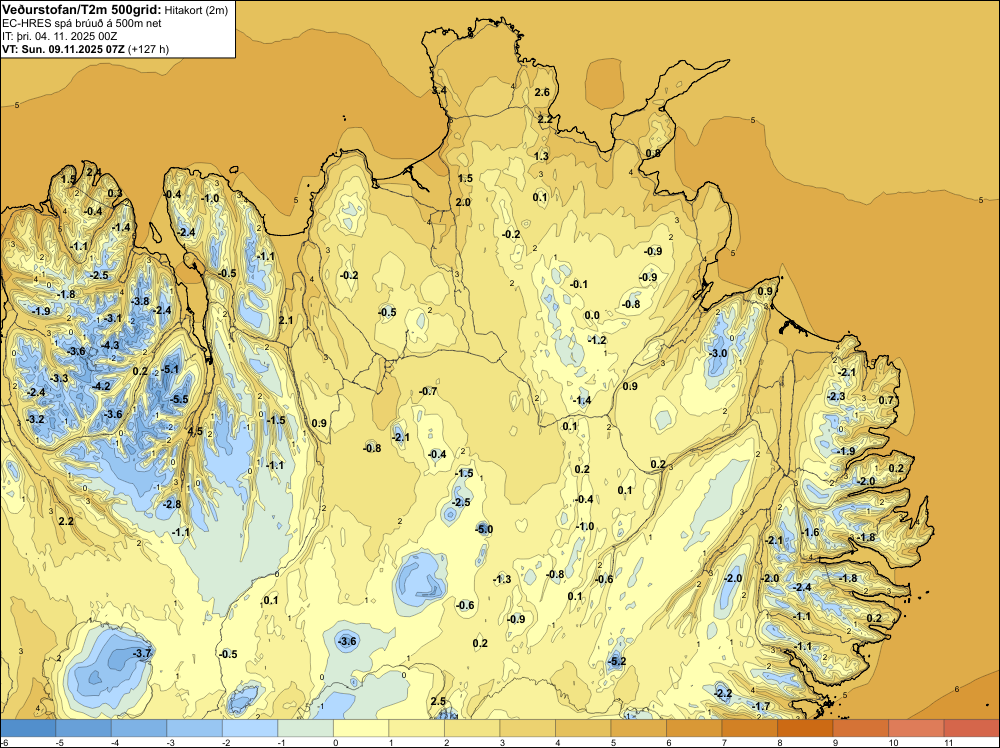Click the temperature value '4.5'
The height and width of the screenshot is (748, 1000).
point(195,431)
